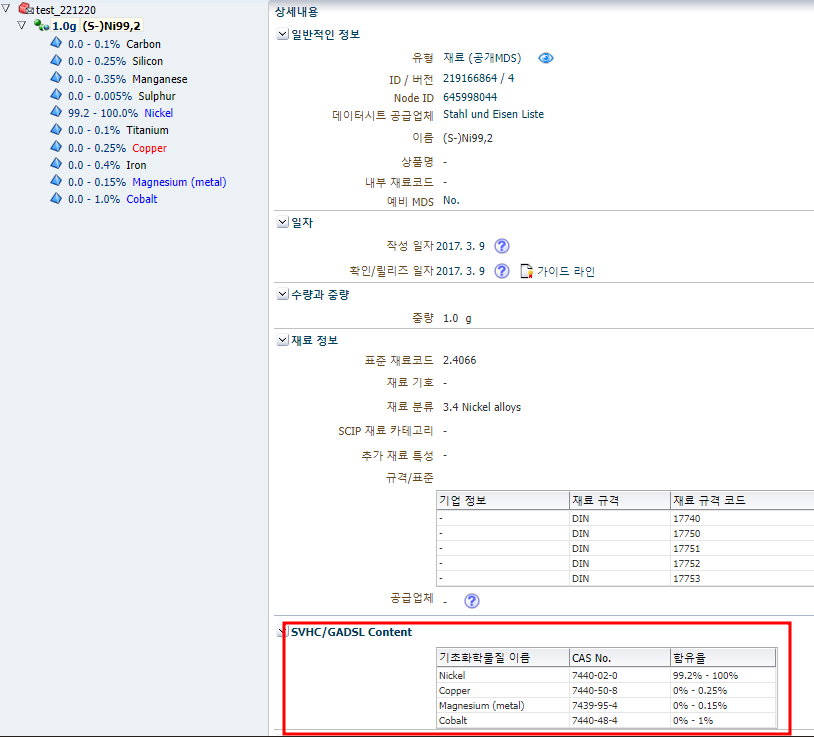Click the blue substance icon for Manganese

click(56, 77)
